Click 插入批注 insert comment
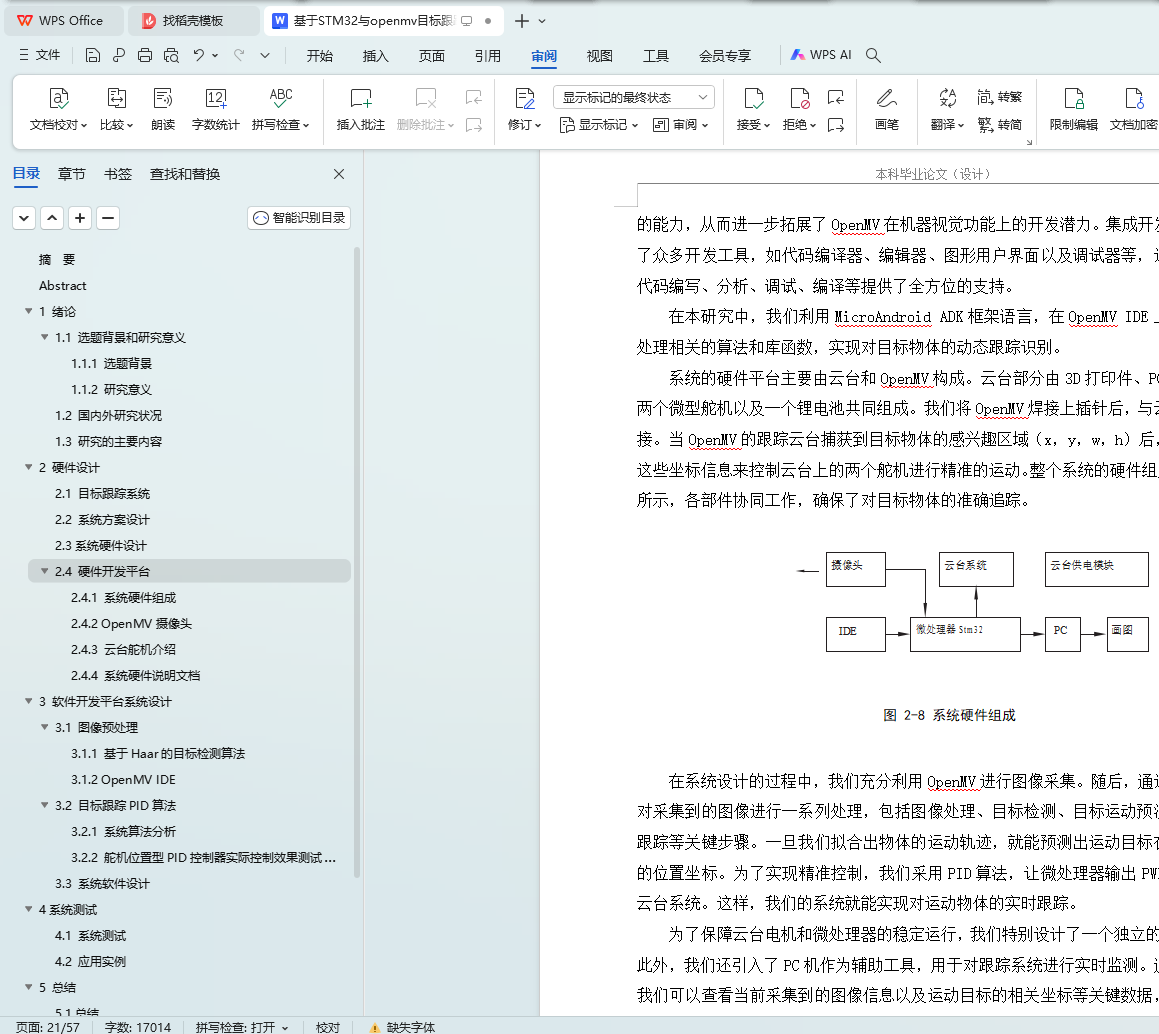1159x1034 pixels. point(361,109)
